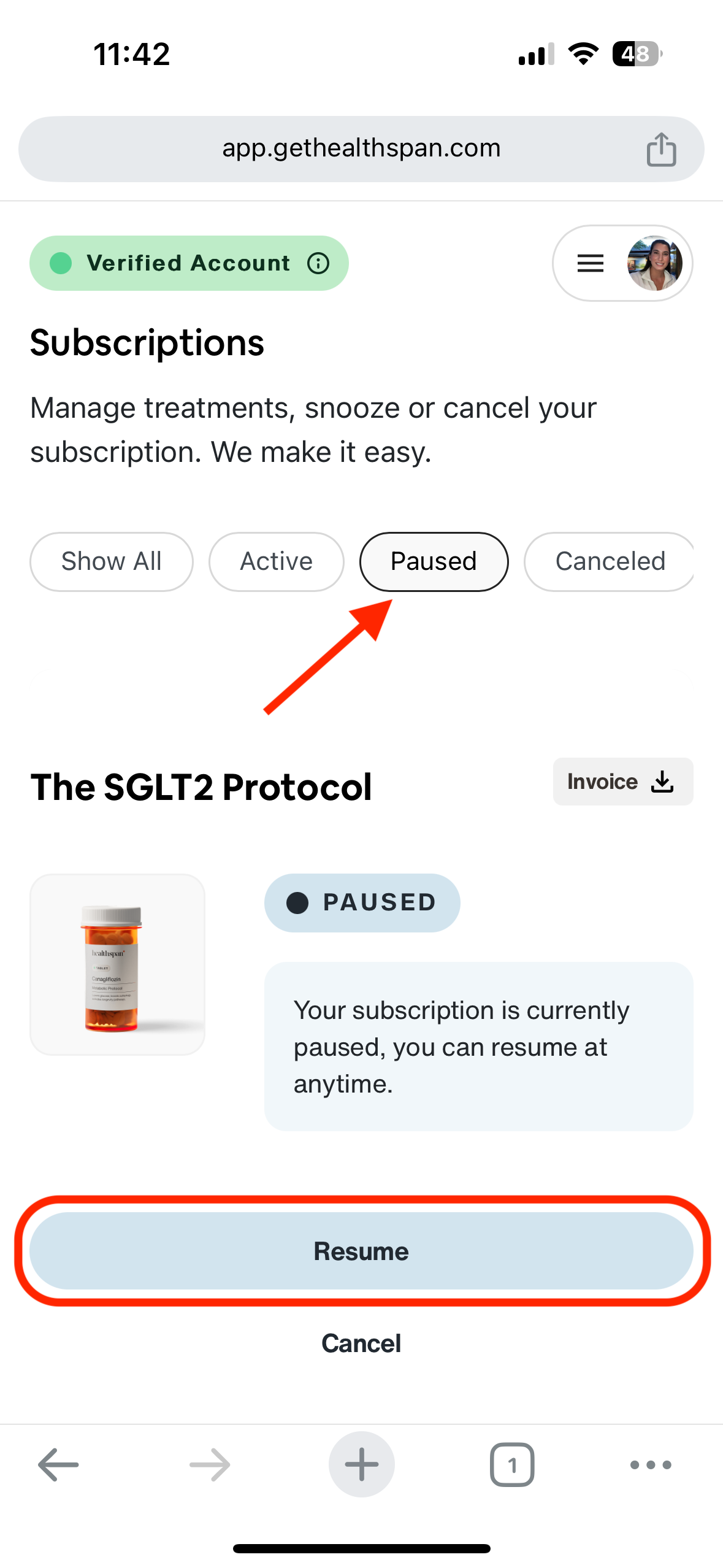The width and height of the screenshot is (723, 1568).
Task: Tap the share icon in address bar
Action: click(x=661, y=149)
